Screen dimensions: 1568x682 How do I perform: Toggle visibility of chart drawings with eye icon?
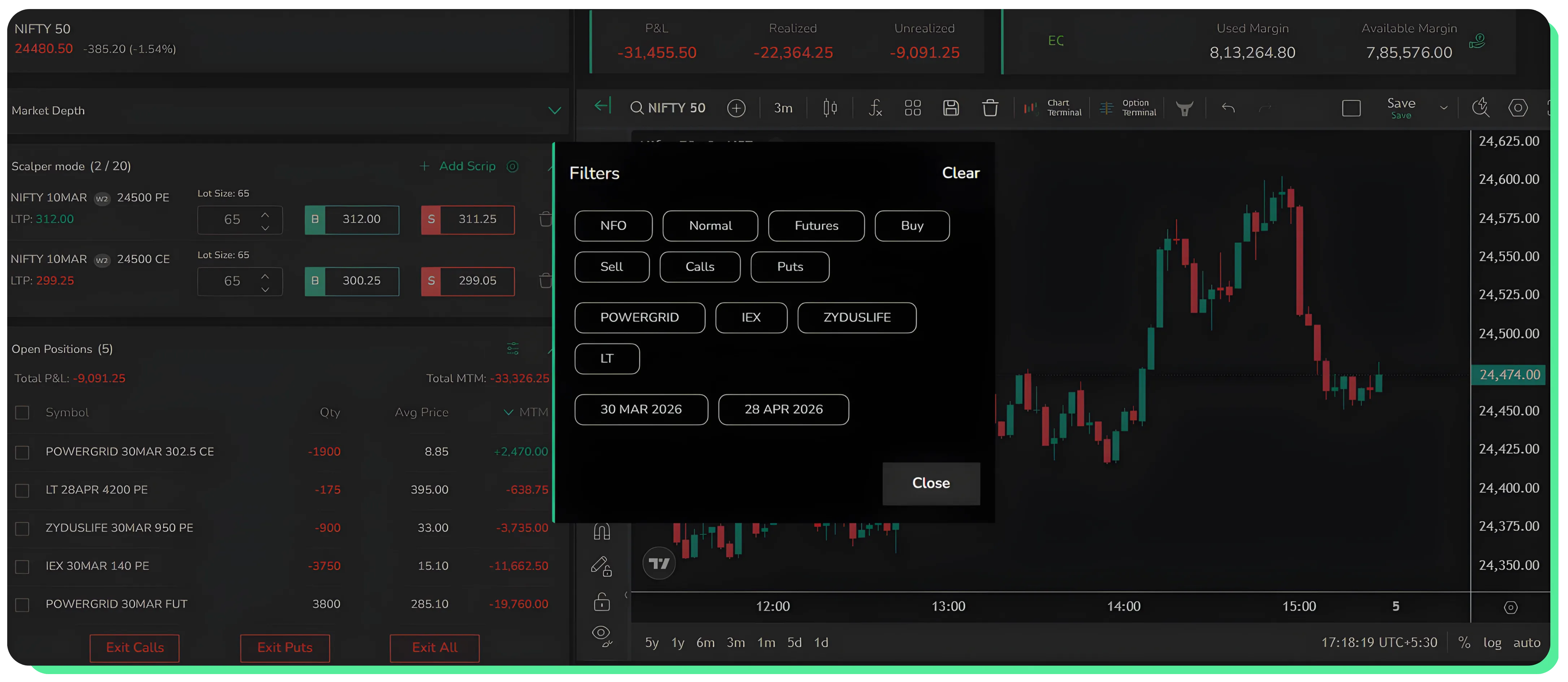coord(601,633)
